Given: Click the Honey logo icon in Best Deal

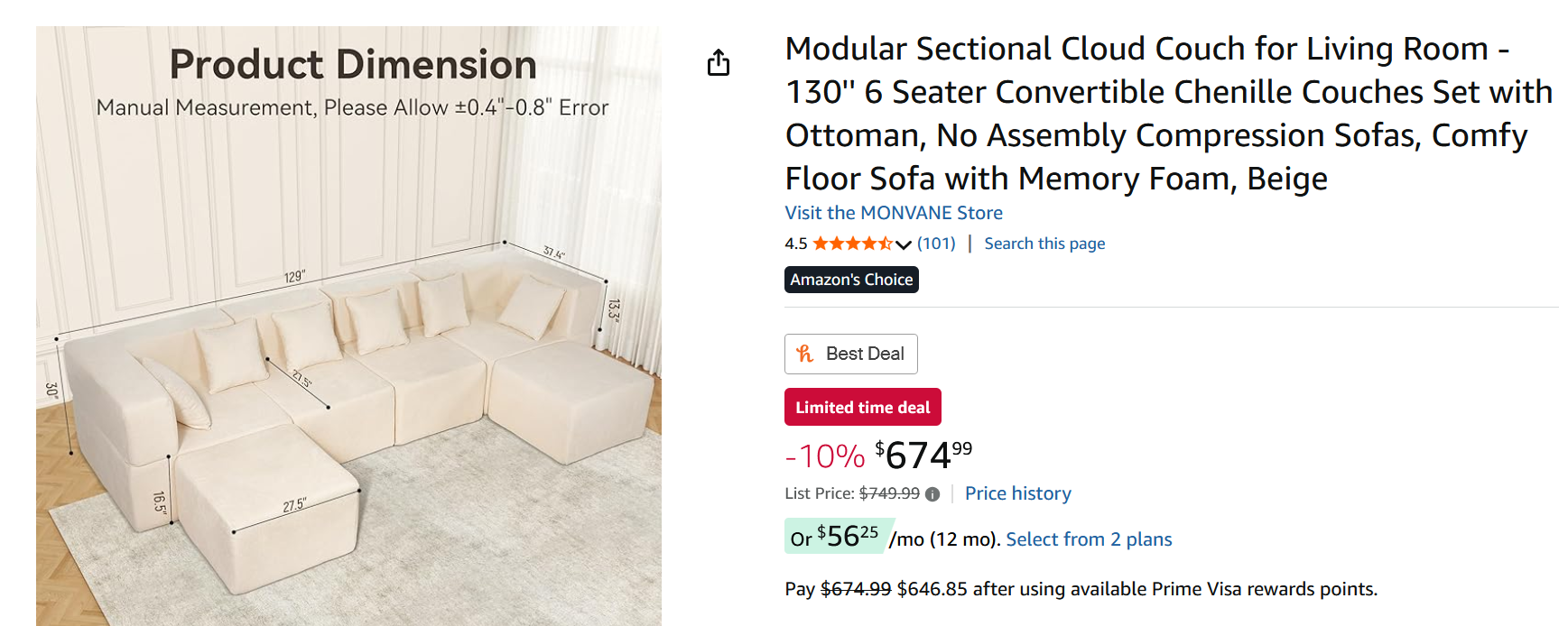Looking at the screenshot, I should click(805, 354).
